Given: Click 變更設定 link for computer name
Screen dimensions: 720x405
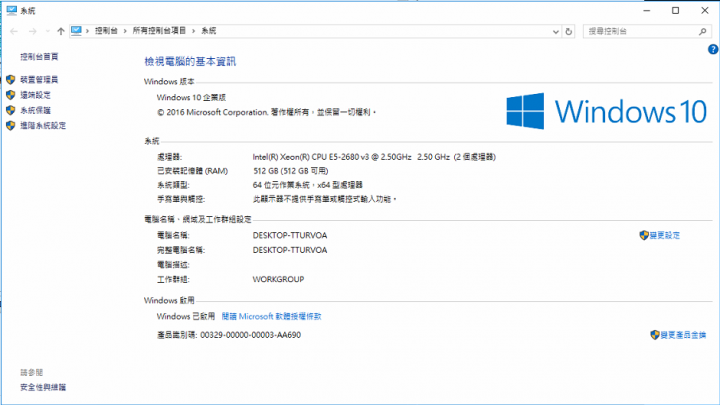Looking at the screenshot, I should (664, 235).
